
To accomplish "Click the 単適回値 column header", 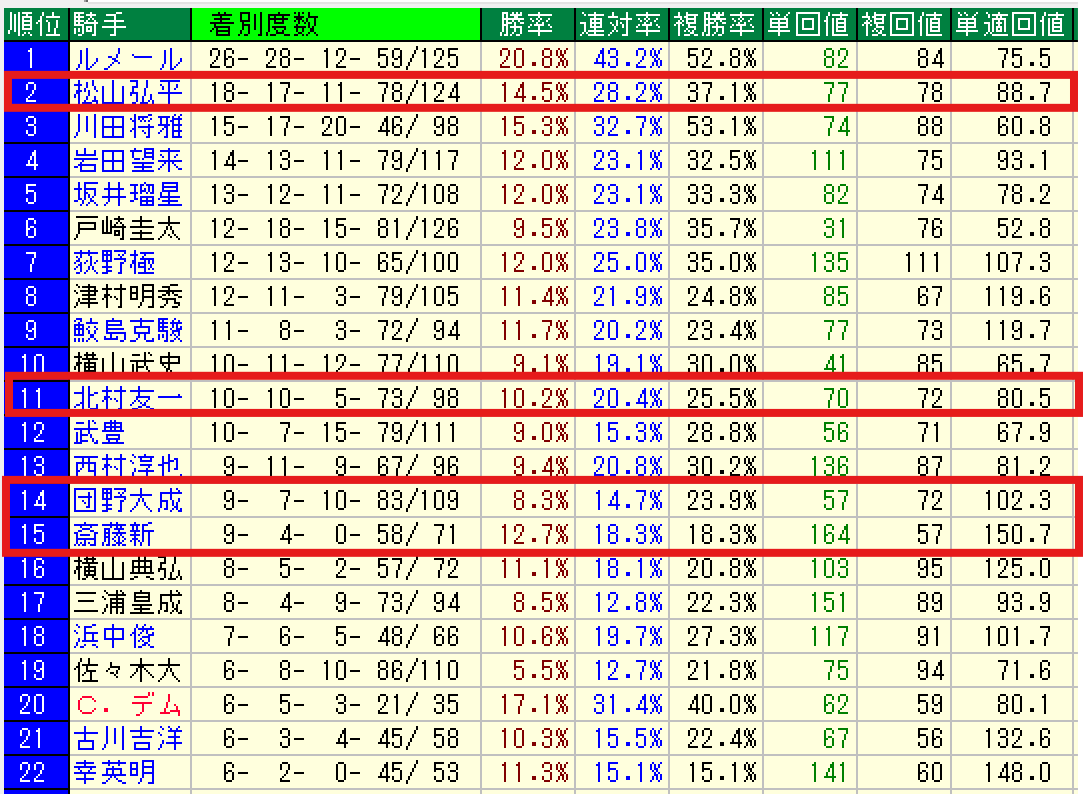I will tap(1013, 25).
